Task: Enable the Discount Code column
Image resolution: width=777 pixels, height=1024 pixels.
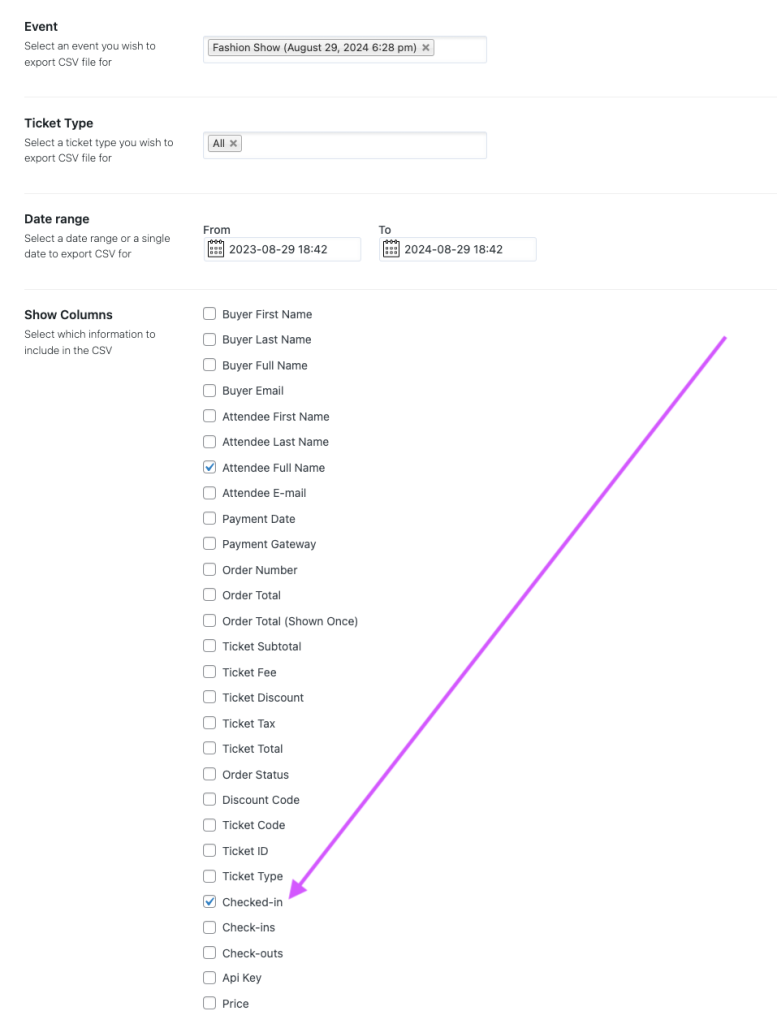Action: click(x=210, y=800)
